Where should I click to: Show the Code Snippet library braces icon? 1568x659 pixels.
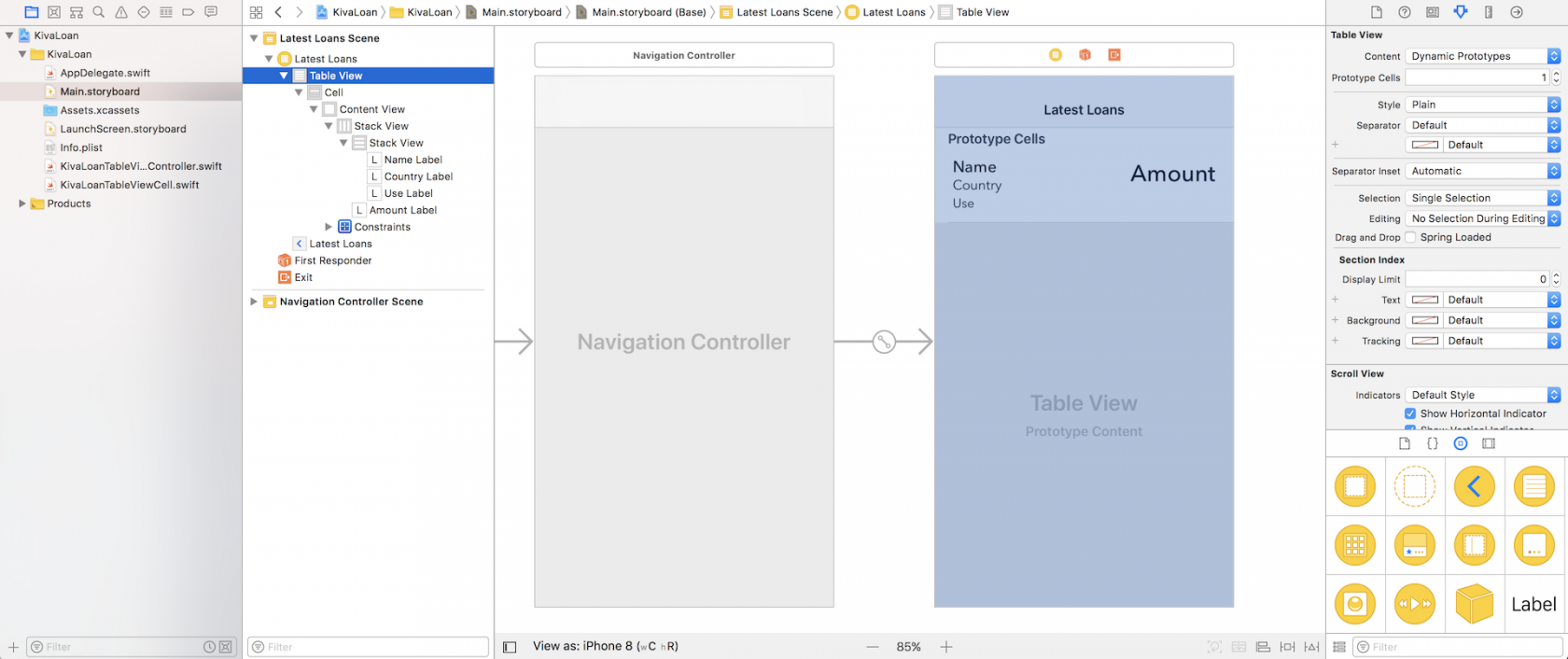pyautogui.click(x=1433, y=443)
